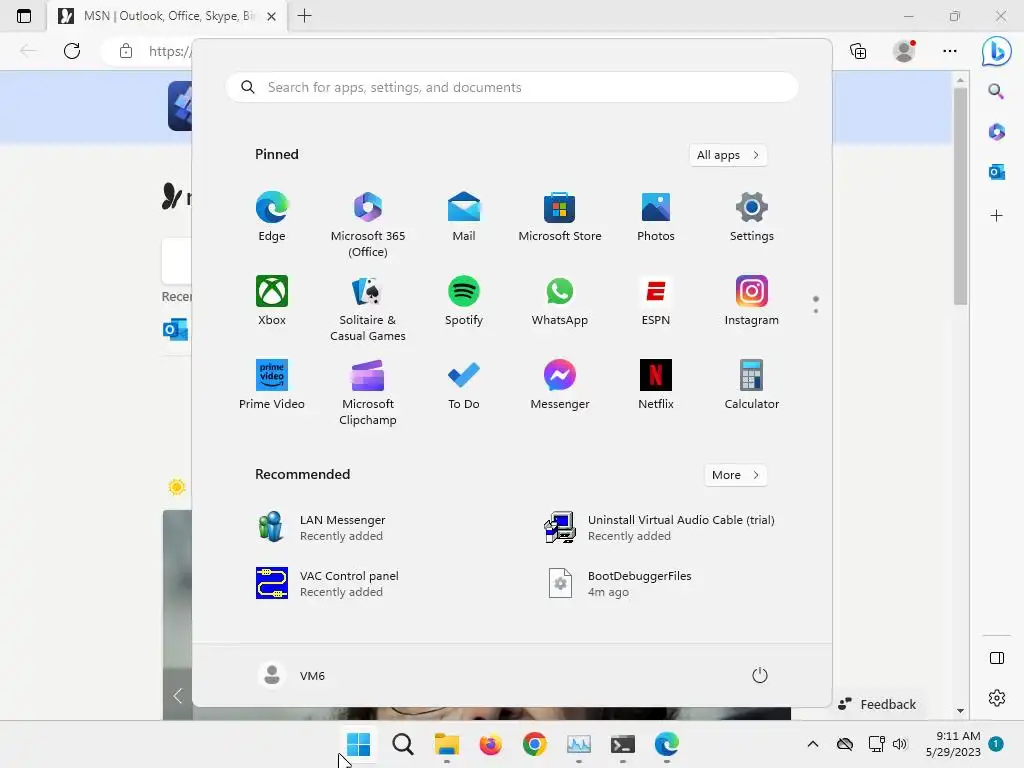Open Edge tab actions menu

(24, 16)
